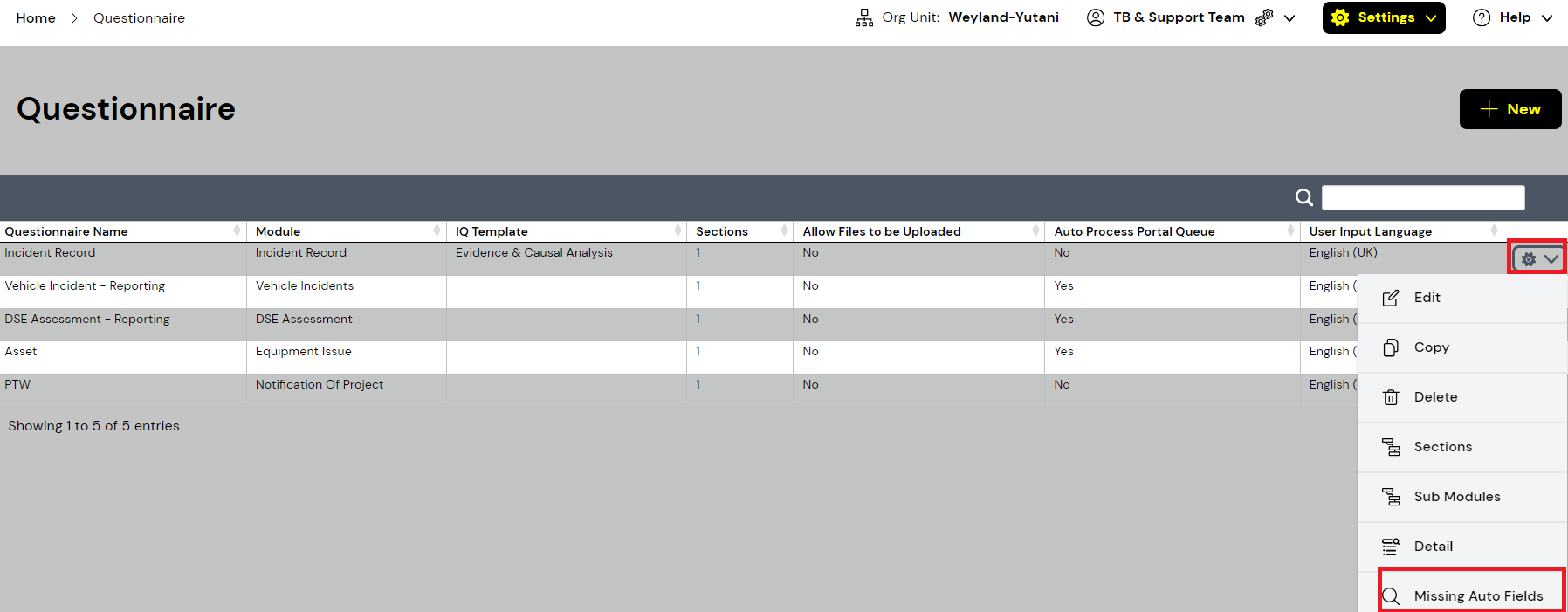The image size is (1568, 612).
Task: Expand the TB & Support Team menu
Action: 1289,17
